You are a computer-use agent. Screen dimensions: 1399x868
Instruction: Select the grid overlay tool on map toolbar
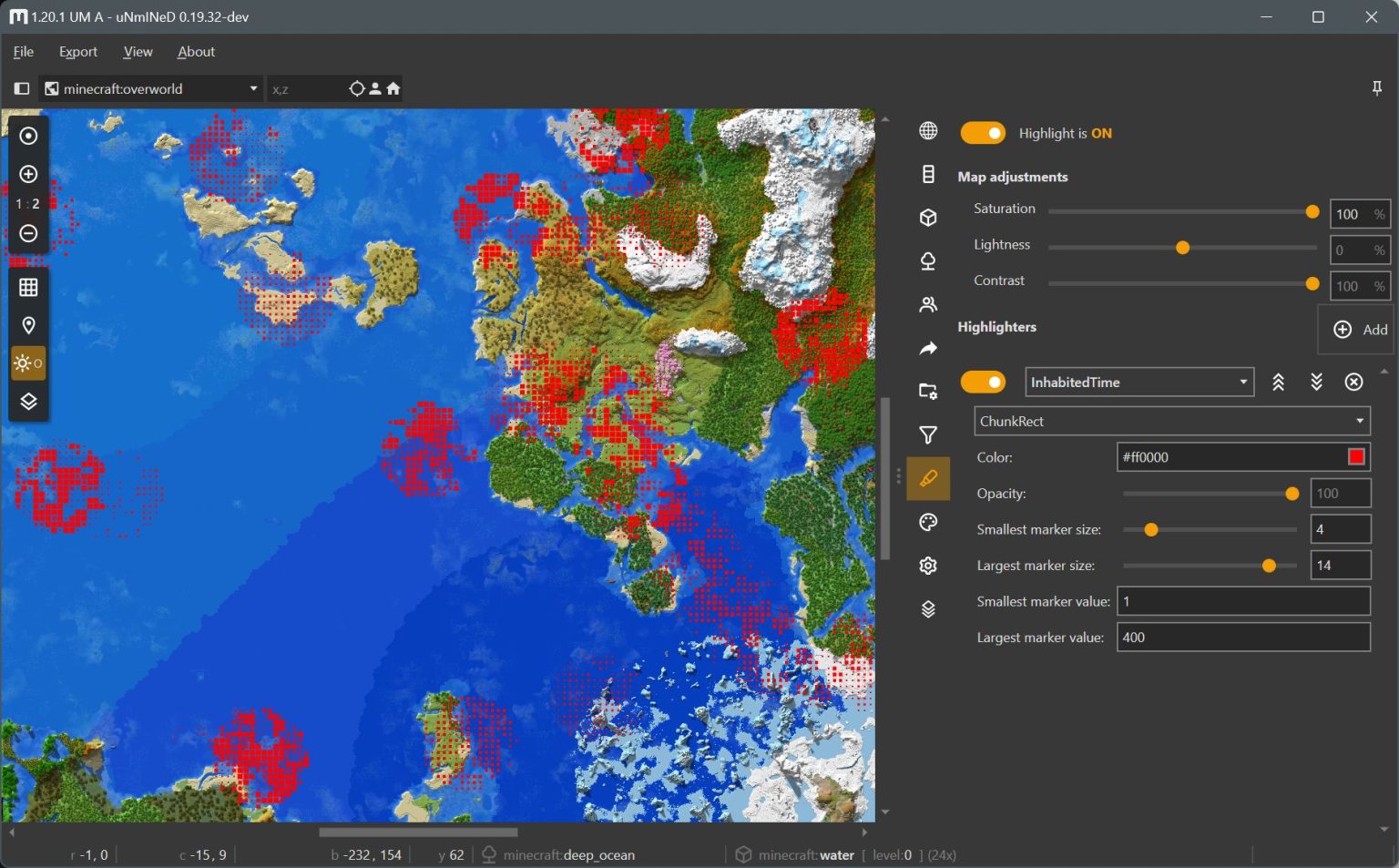coord(27,286)
